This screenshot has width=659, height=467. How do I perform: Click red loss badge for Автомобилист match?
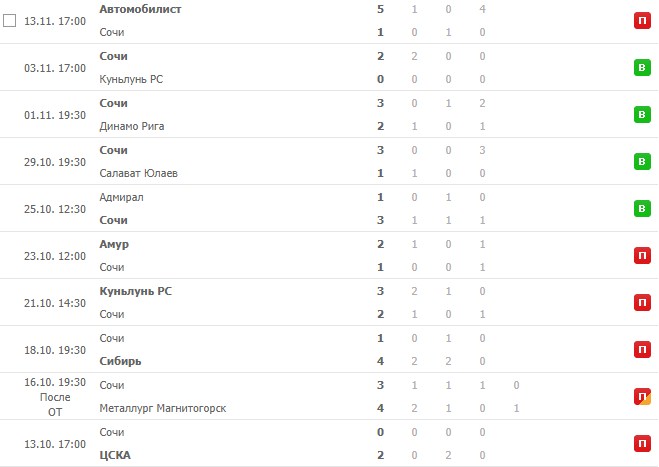coord(640,21)
